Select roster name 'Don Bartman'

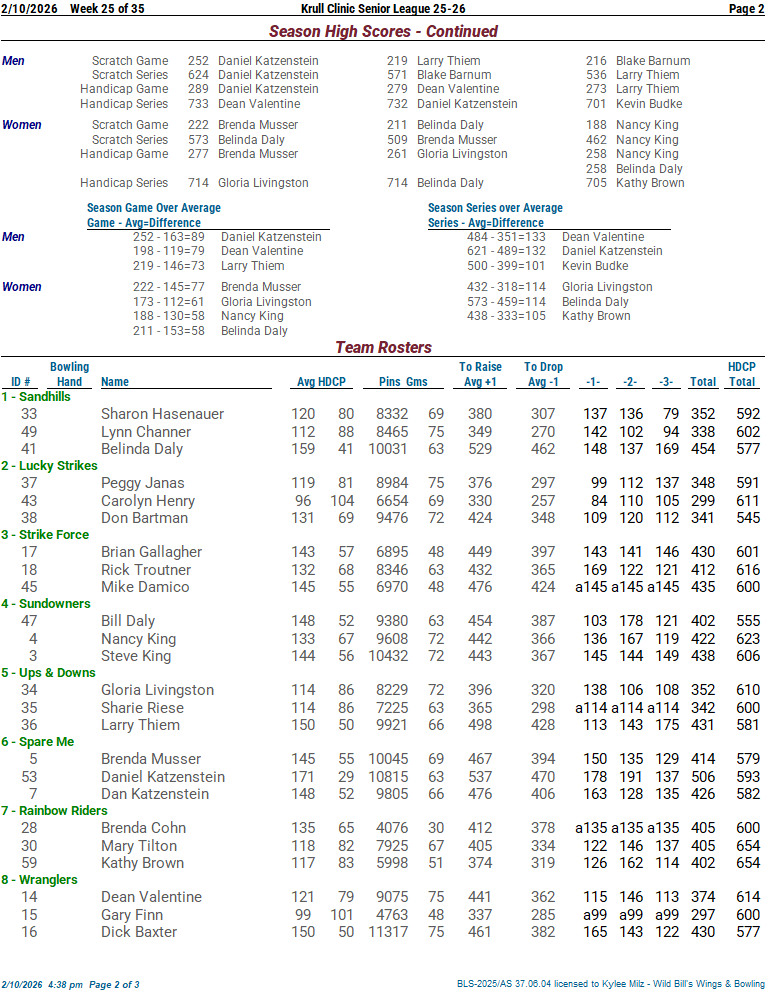click(x=144, y=518)
